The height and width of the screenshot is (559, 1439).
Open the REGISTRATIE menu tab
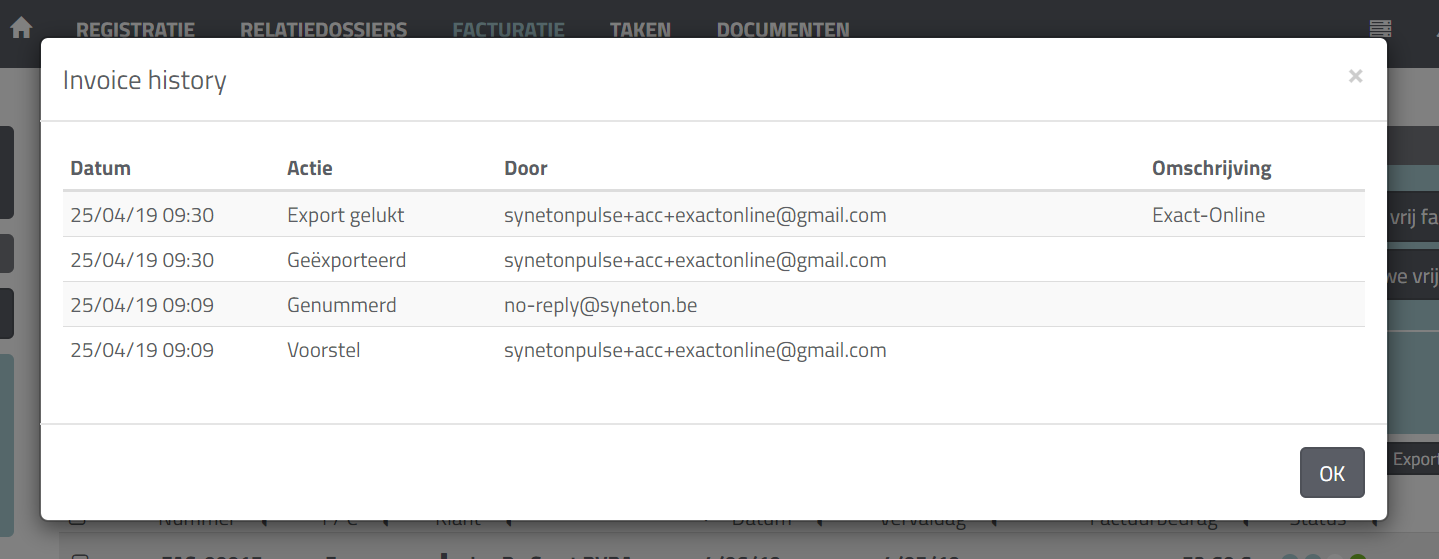point(135,30)
